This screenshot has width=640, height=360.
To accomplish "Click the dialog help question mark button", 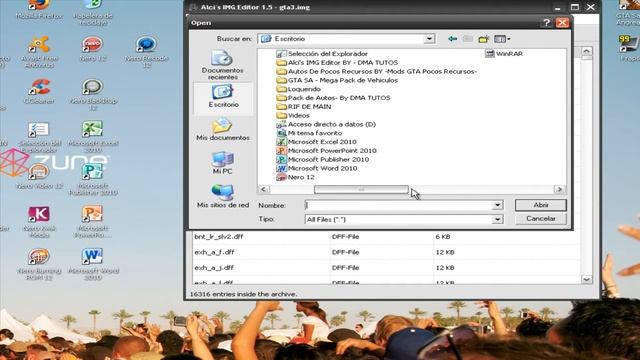I will [x=547, y=23].
